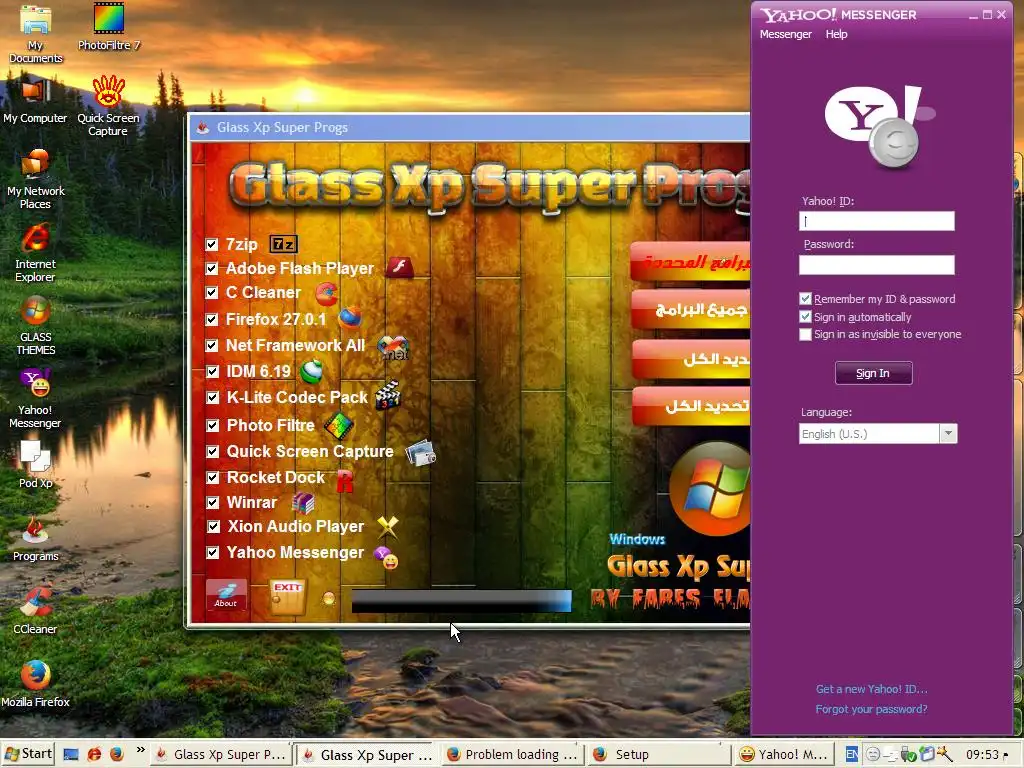Enable Sign in as invisible to everyone
1024x768 pixels.
[x=805, y=334]
